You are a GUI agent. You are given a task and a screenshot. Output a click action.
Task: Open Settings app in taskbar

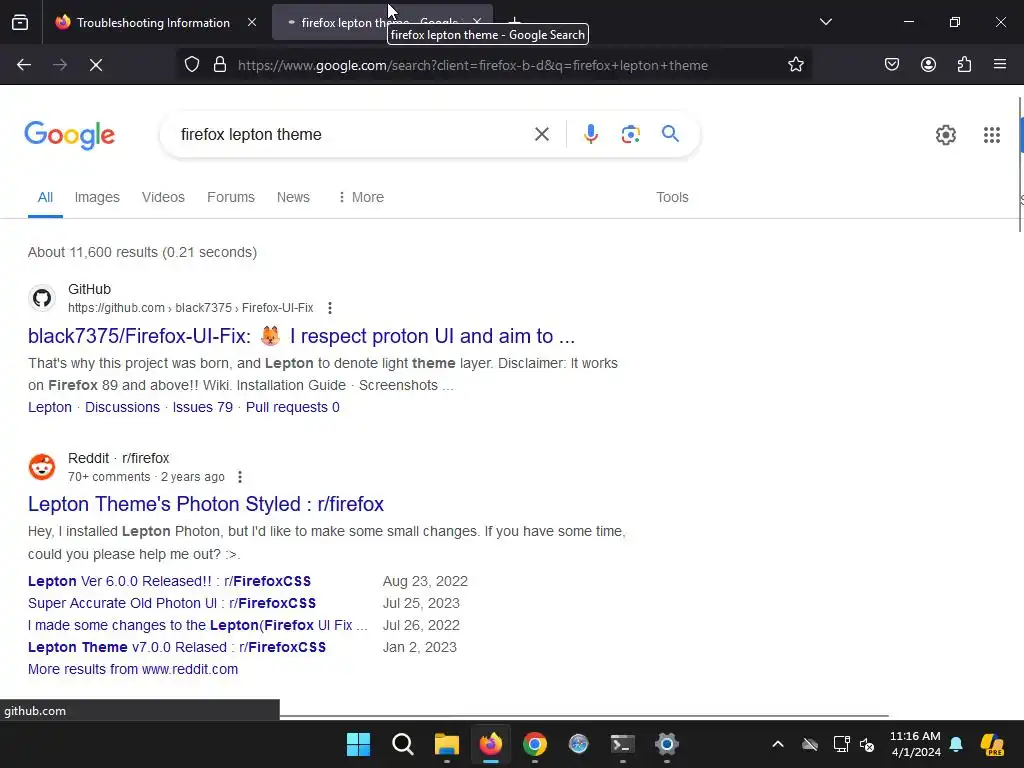666,744
